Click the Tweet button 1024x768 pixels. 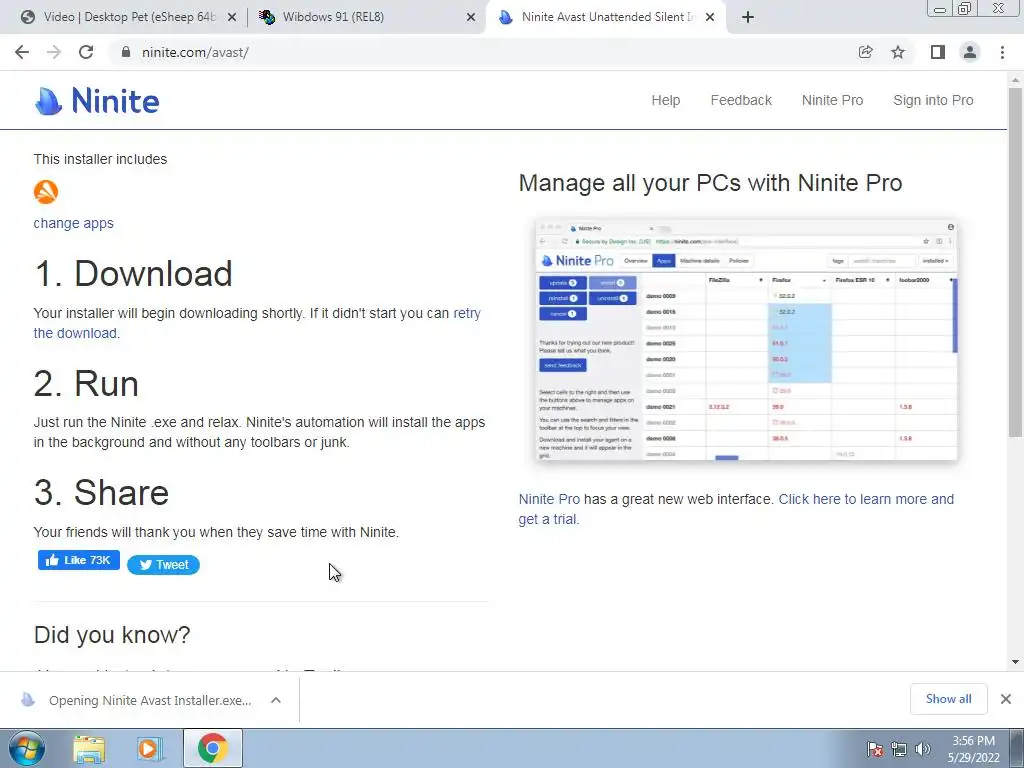pos(163,565)
